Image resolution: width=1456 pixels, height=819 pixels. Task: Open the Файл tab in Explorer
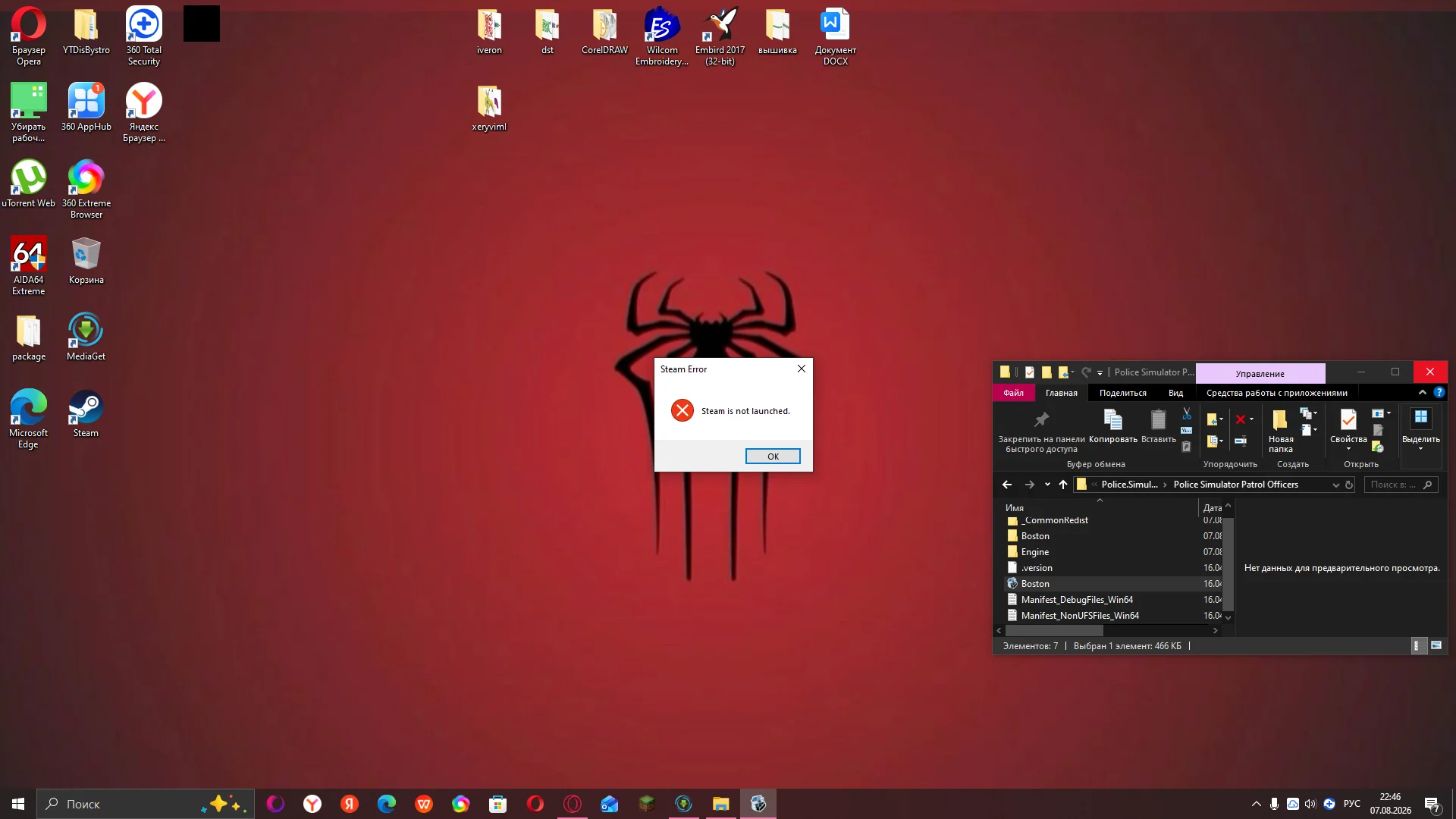1013,393
